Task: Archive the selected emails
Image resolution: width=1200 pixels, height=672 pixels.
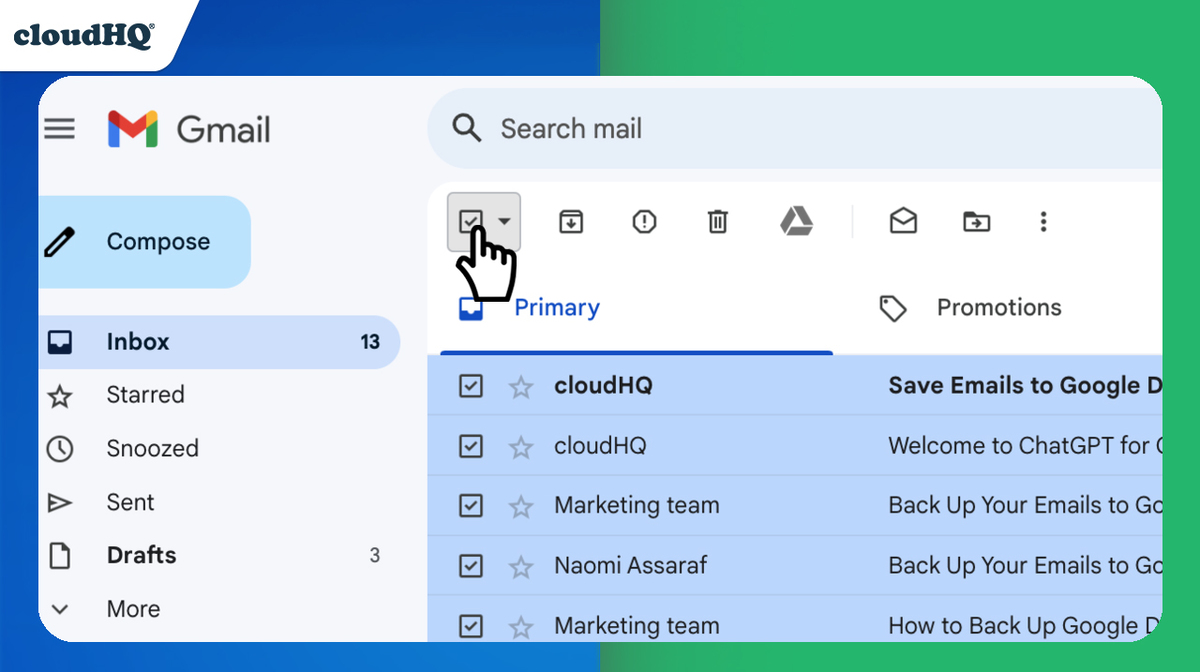Action: point(570,222)
